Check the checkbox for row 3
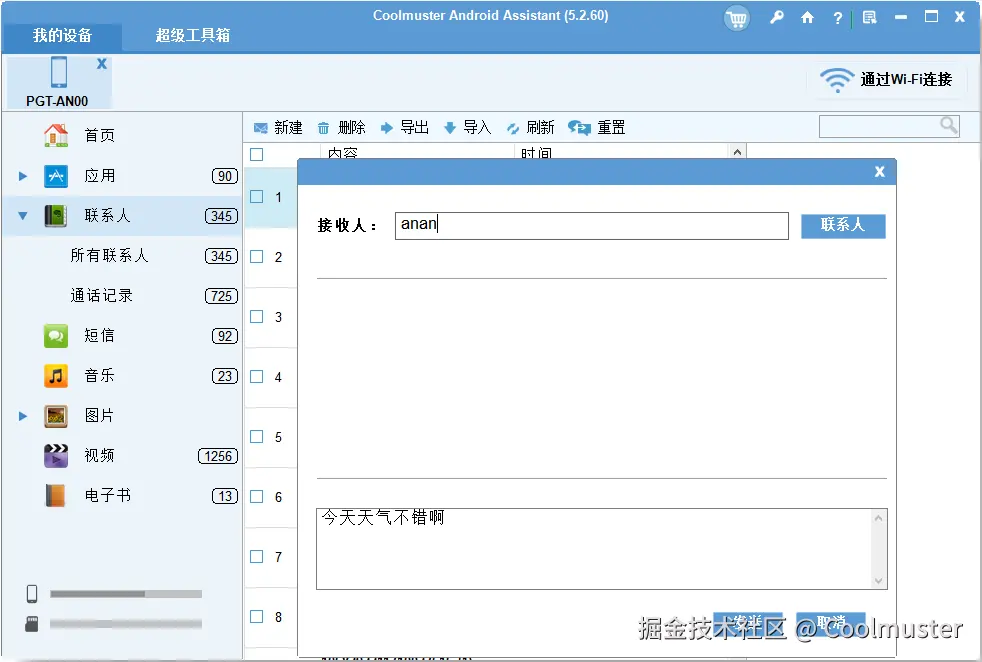982x662 pixels. point(257,316)
